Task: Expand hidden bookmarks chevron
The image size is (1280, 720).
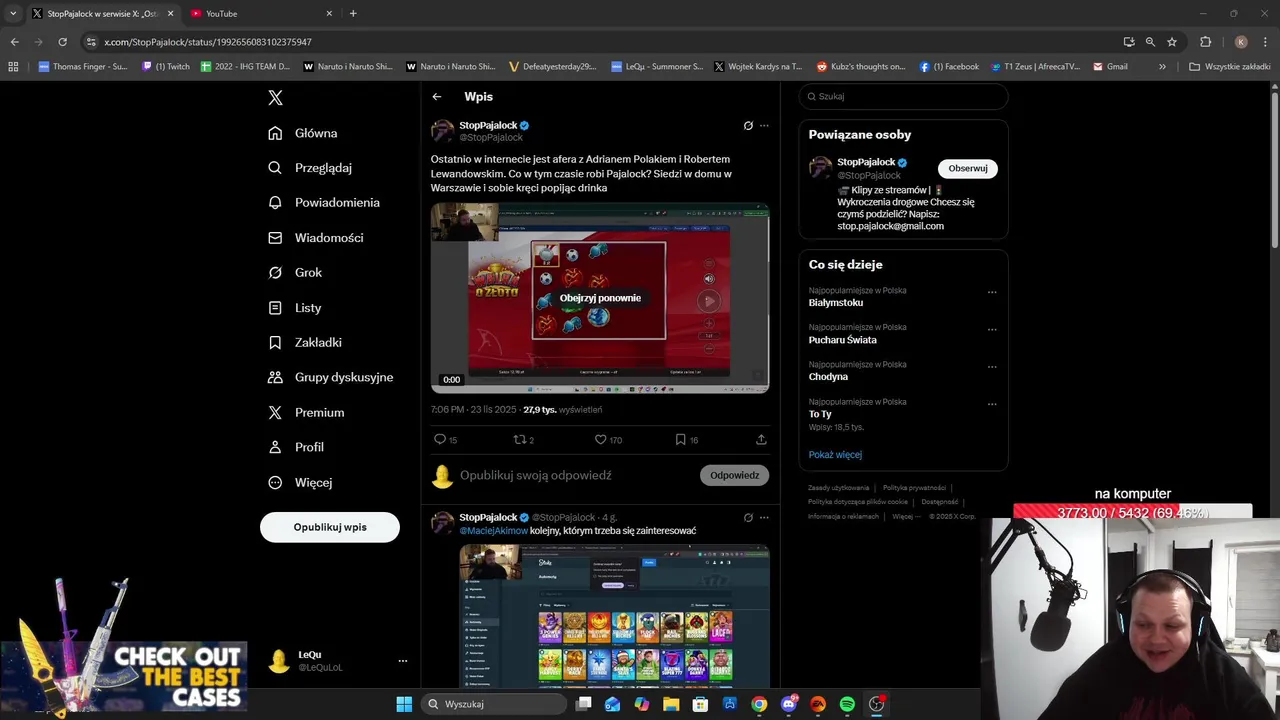Action: 1162,67
